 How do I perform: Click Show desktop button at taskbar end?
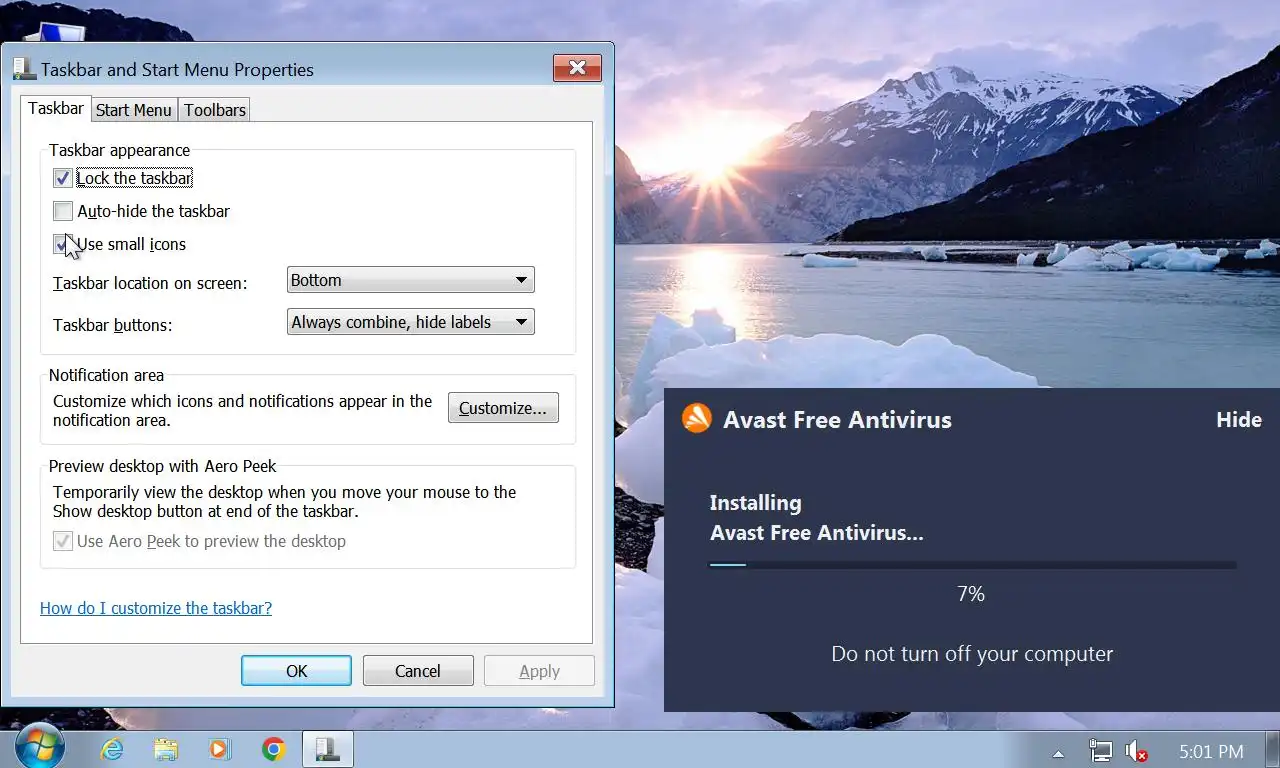click(x=1271, y=750)
